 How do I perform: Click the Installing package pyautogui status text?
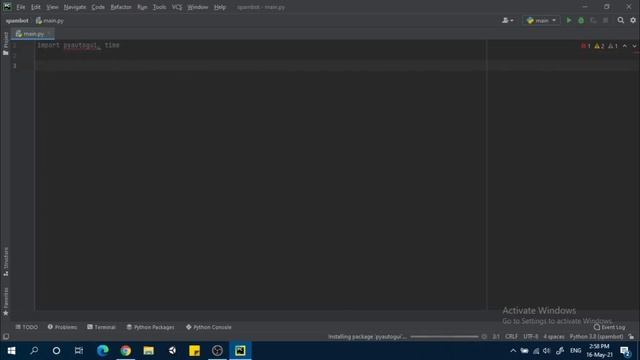click(x=367, y=337)
